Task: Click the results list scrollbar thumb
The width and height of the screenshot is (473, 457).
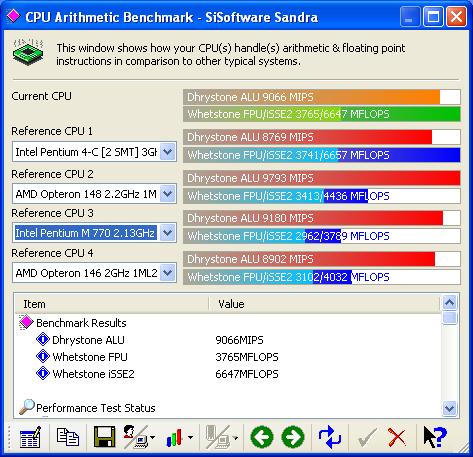Action: click(x=449, y=317)
